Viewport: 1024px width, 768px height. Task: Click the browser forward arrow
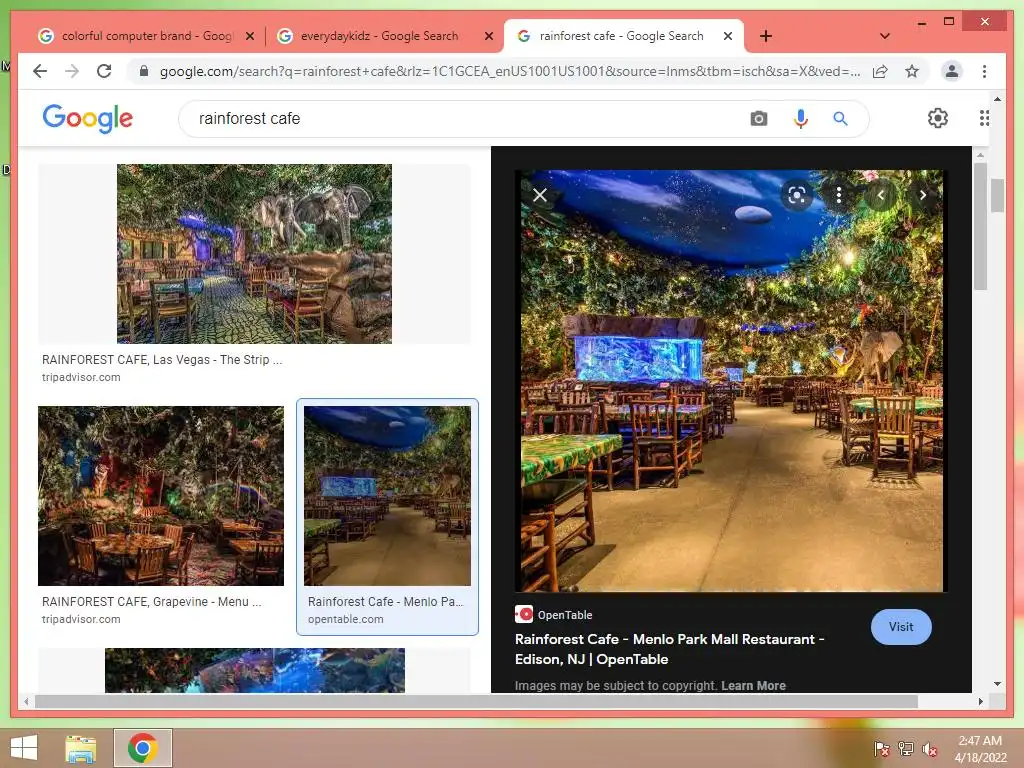(x=72, y=71)
